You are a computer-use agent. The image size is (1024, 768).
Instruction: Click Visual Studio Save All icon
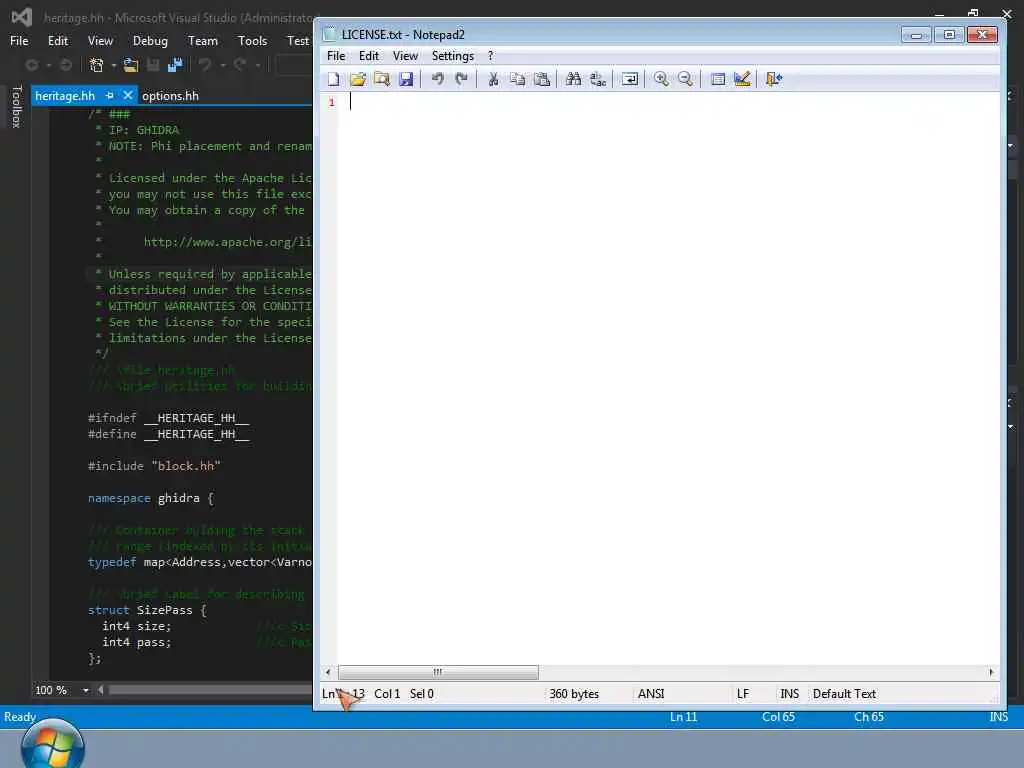click(175, 65)
